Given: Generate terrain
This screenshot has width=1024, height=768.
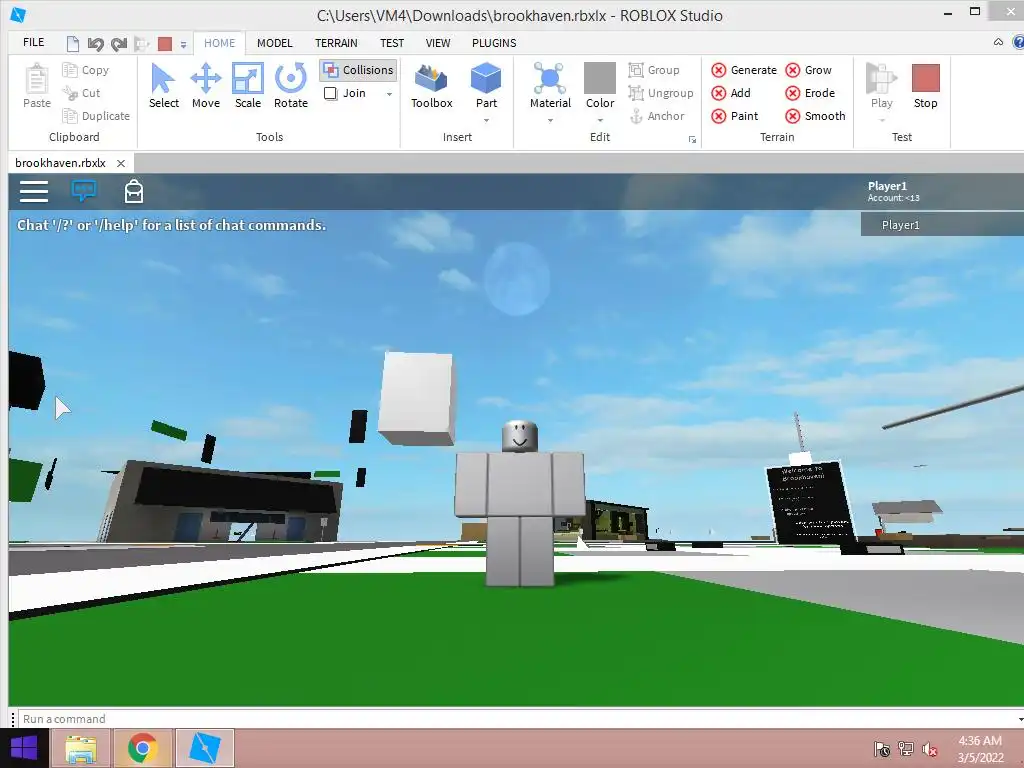Looking at the screenshot, I should click(744, 70).
